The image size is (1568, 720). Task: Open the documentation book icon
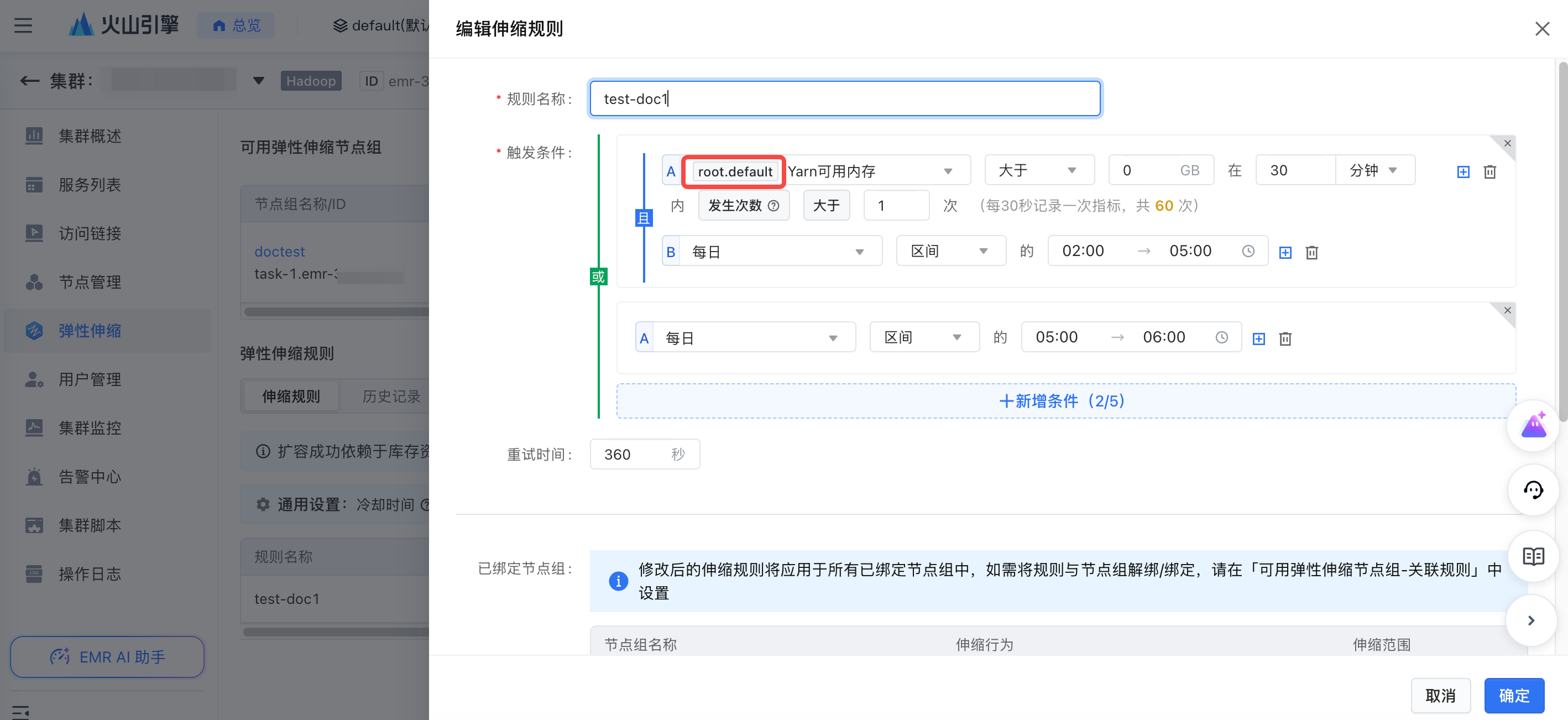click(x=1533, y=556)
